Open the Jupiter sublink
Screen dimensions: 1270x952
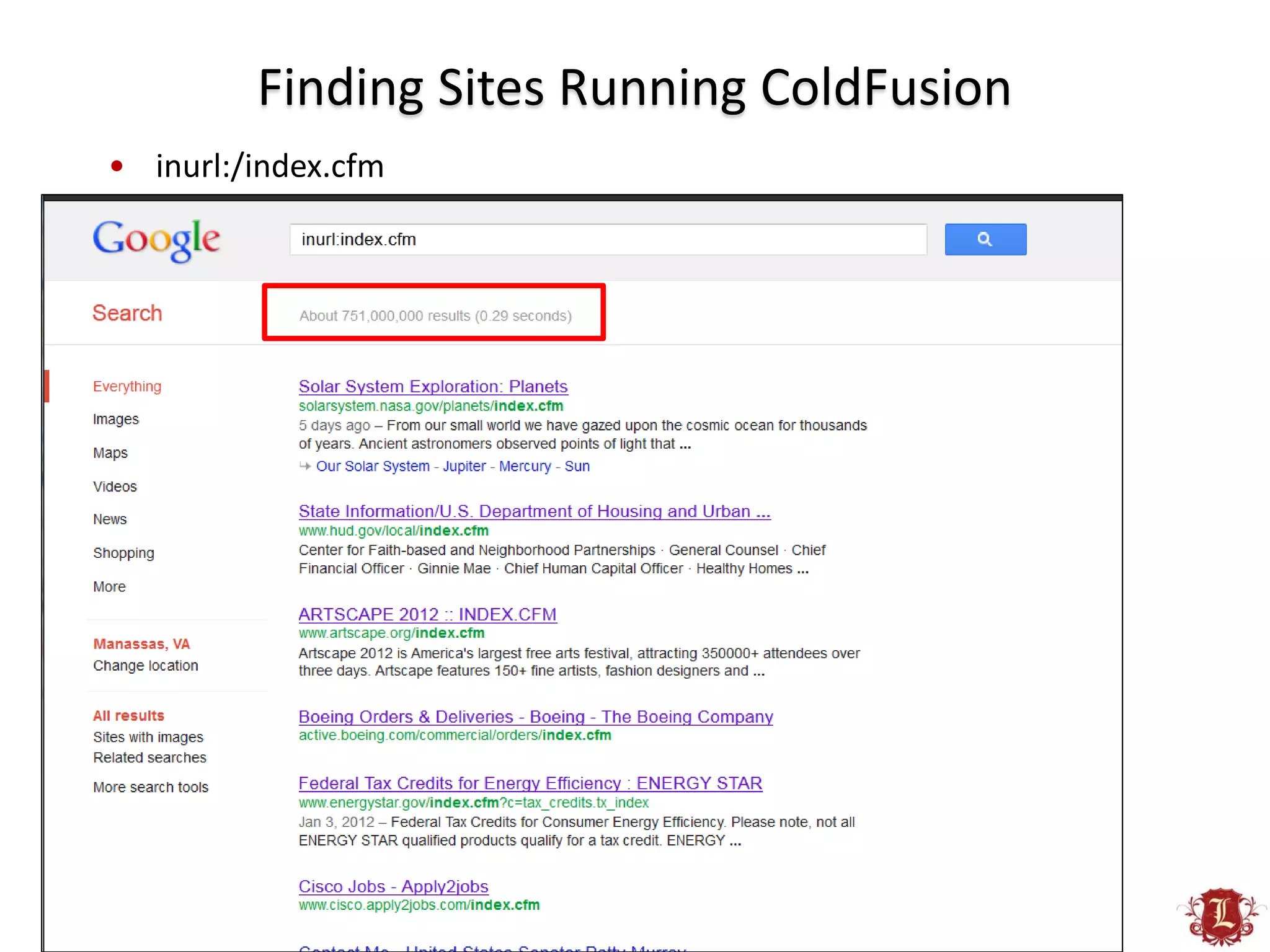(464, 466)
